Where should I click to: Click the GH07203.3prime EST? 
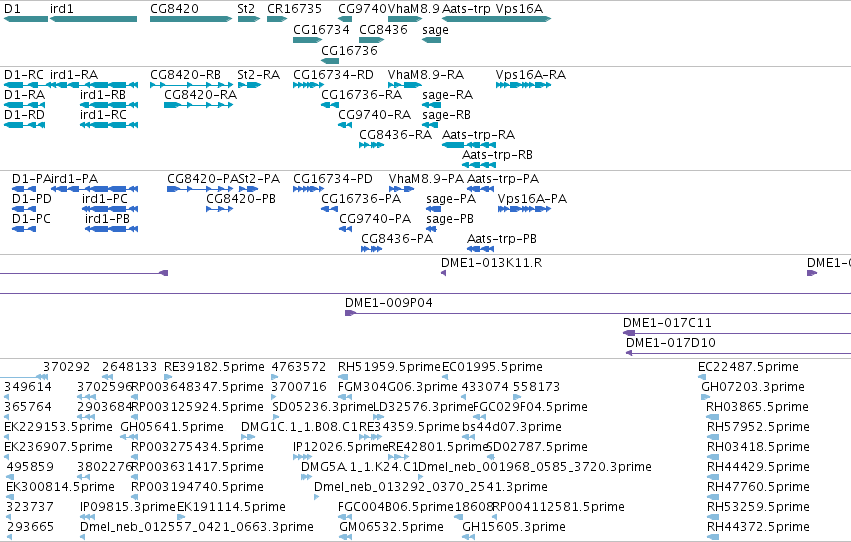tap(706, 397)
